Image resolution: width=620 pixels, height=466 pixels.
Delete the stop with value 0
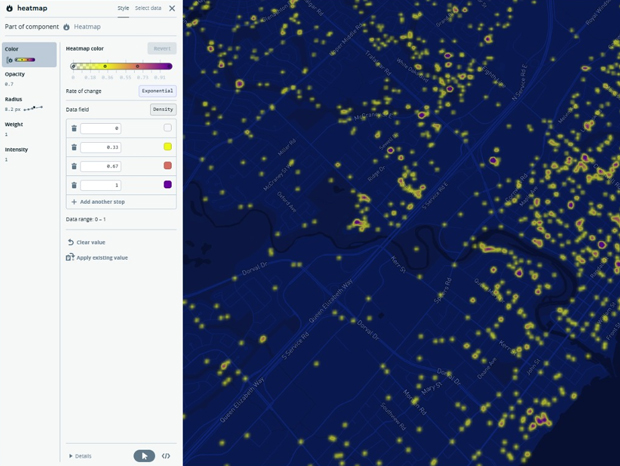74,128
